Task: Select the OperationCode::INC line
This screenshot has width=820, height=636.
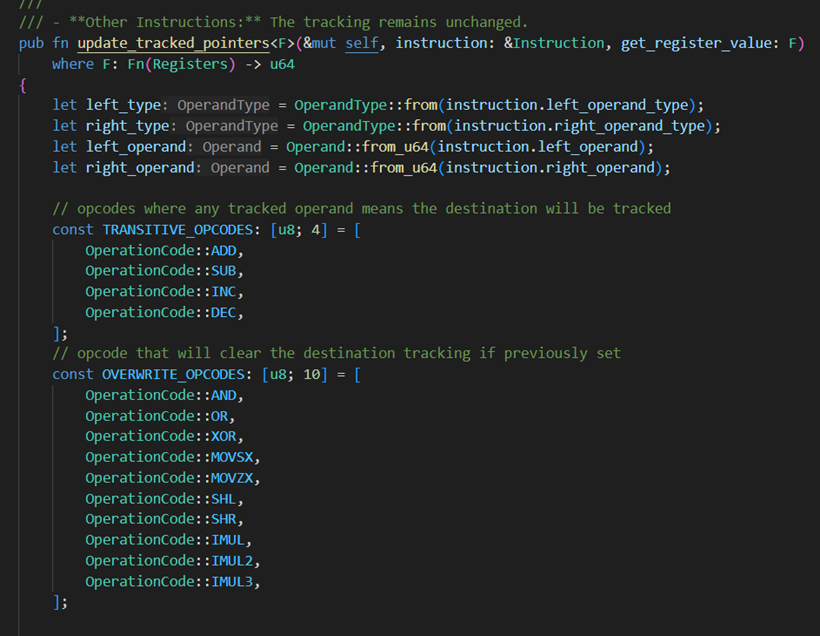Action: click(164, 291)
